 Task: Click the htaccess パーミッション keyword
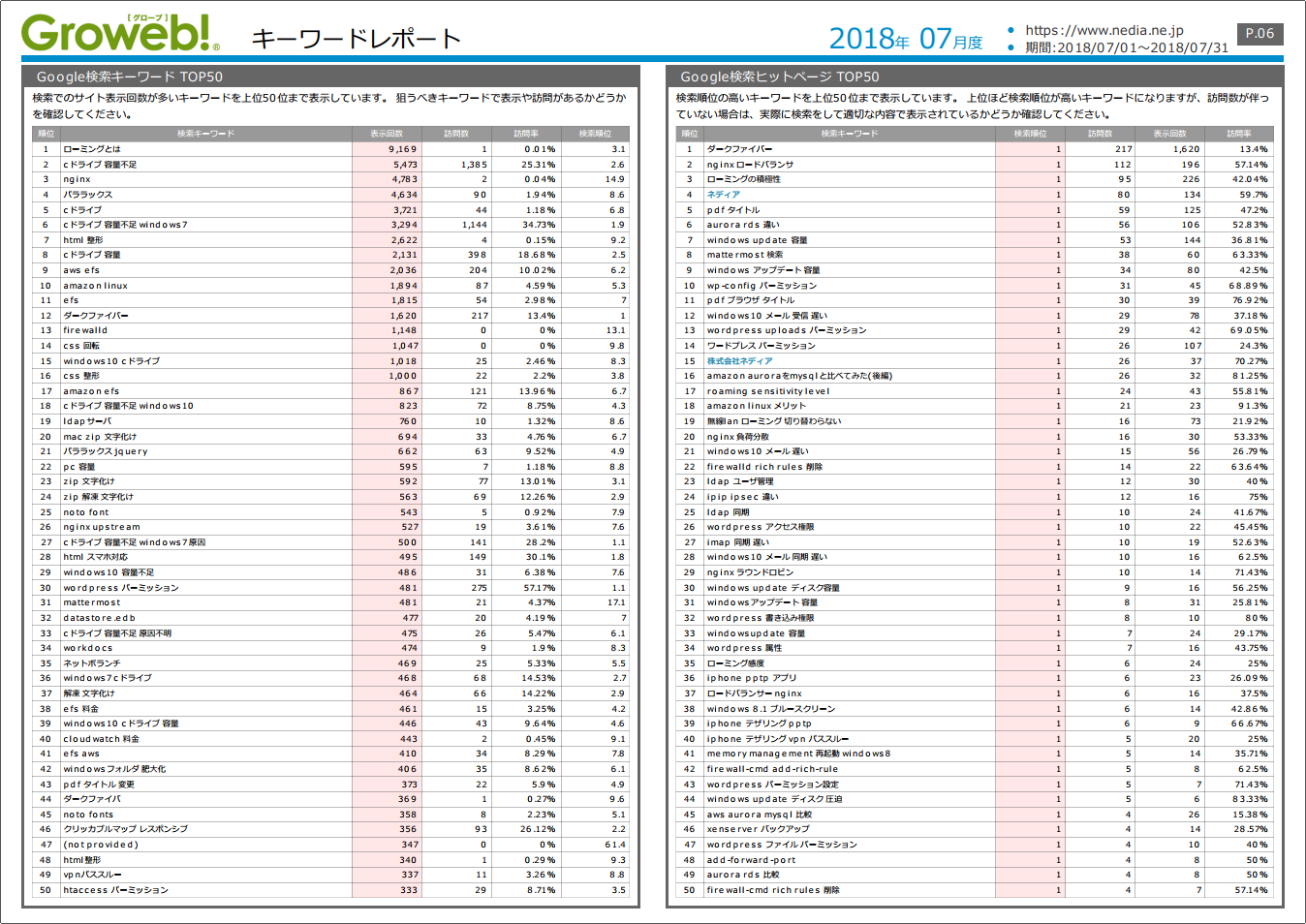pos(116,890)
